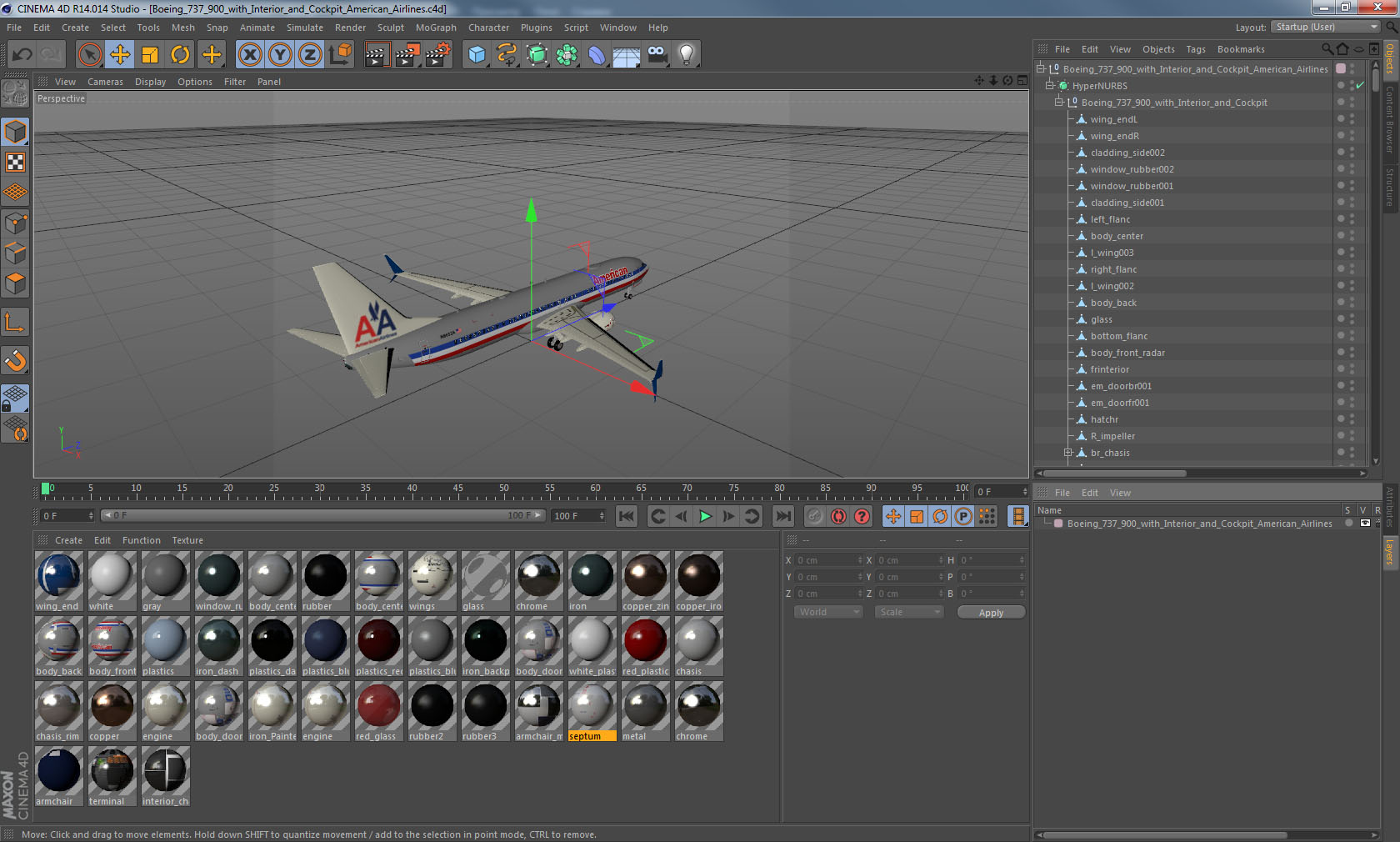Open the Scale mode dropdown
The height and width of the screenshot is (842, 1400).
click(x=908, y=612)
